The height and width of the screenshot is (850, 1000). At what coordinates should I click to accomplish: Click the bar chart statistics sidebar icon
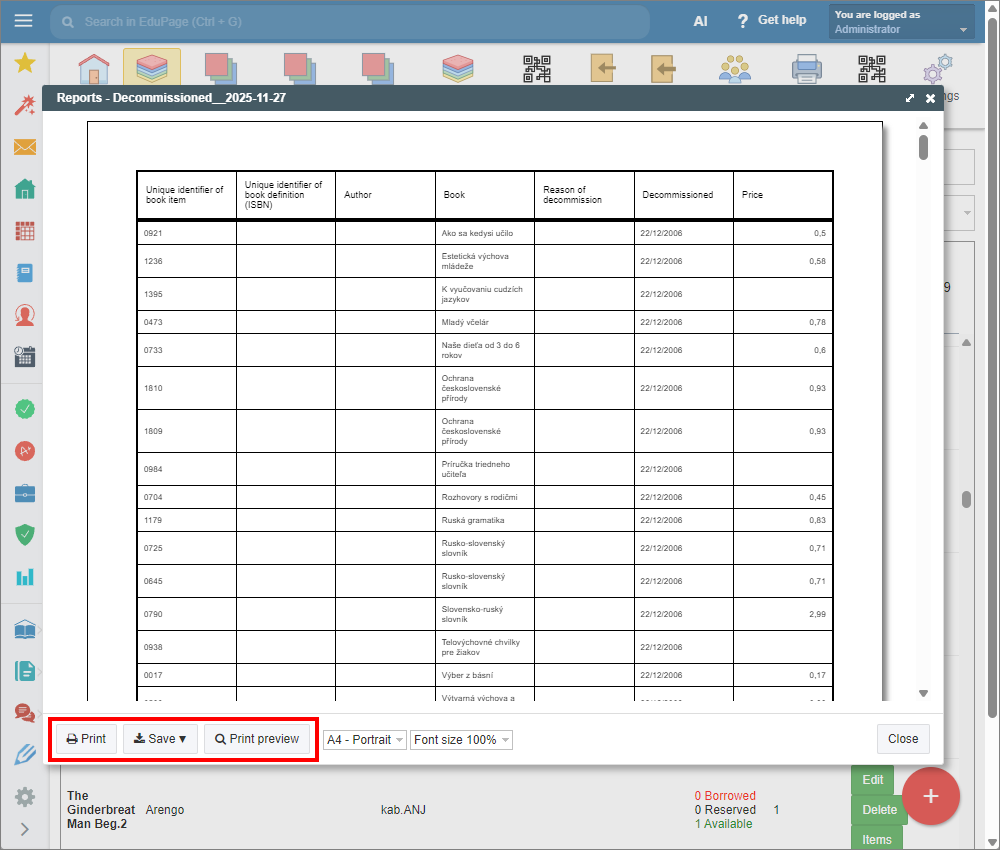click(25, 577)
